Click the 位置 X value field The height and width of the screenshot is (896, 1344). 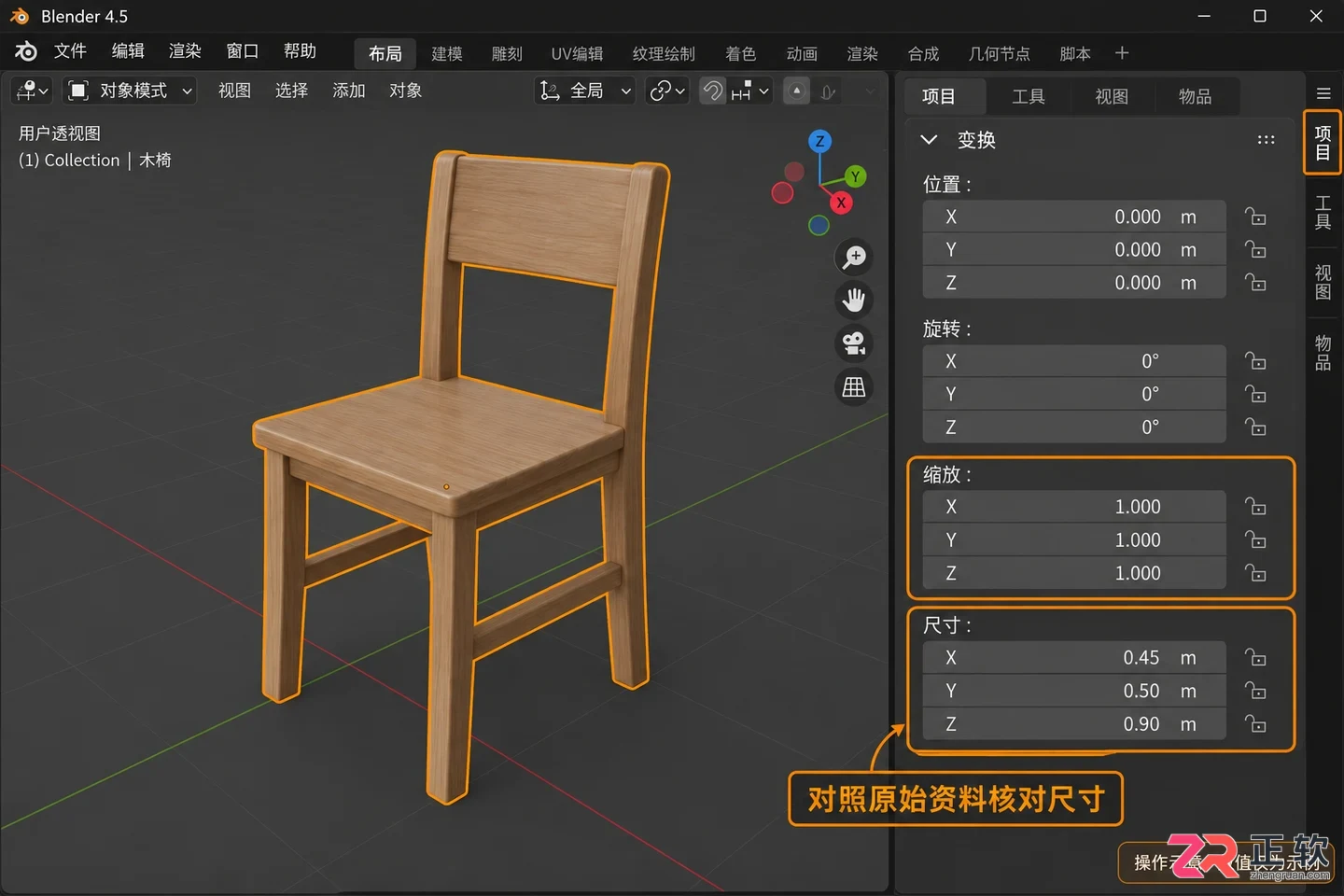1074,217
